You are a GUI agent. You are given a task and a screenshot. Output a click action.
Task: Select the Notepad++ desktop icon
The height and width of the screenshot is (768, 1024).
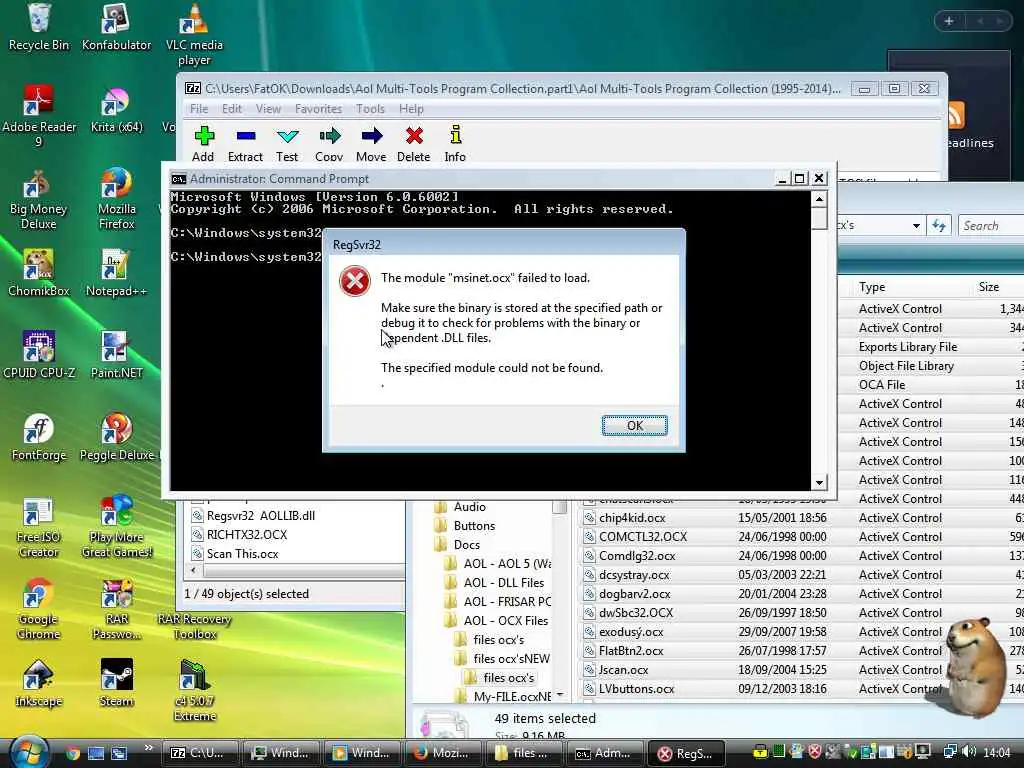(116, 273)
